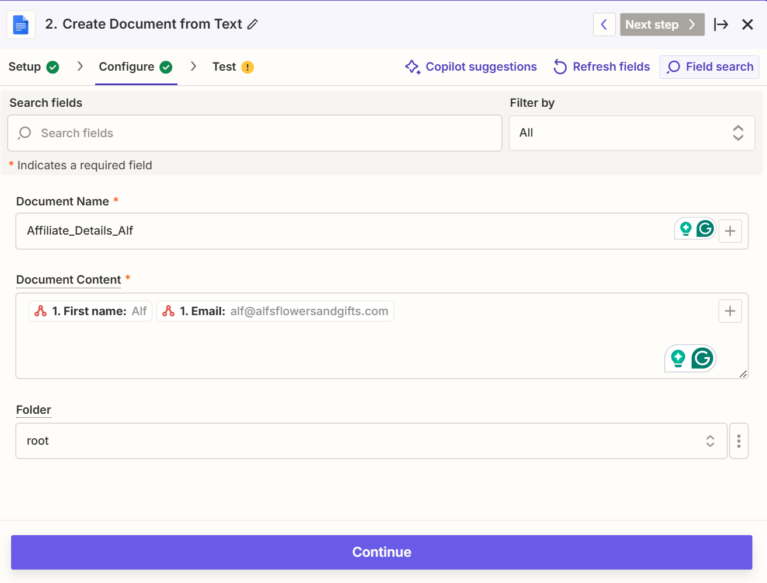Select the Email data pill

[x=275, y=311]
